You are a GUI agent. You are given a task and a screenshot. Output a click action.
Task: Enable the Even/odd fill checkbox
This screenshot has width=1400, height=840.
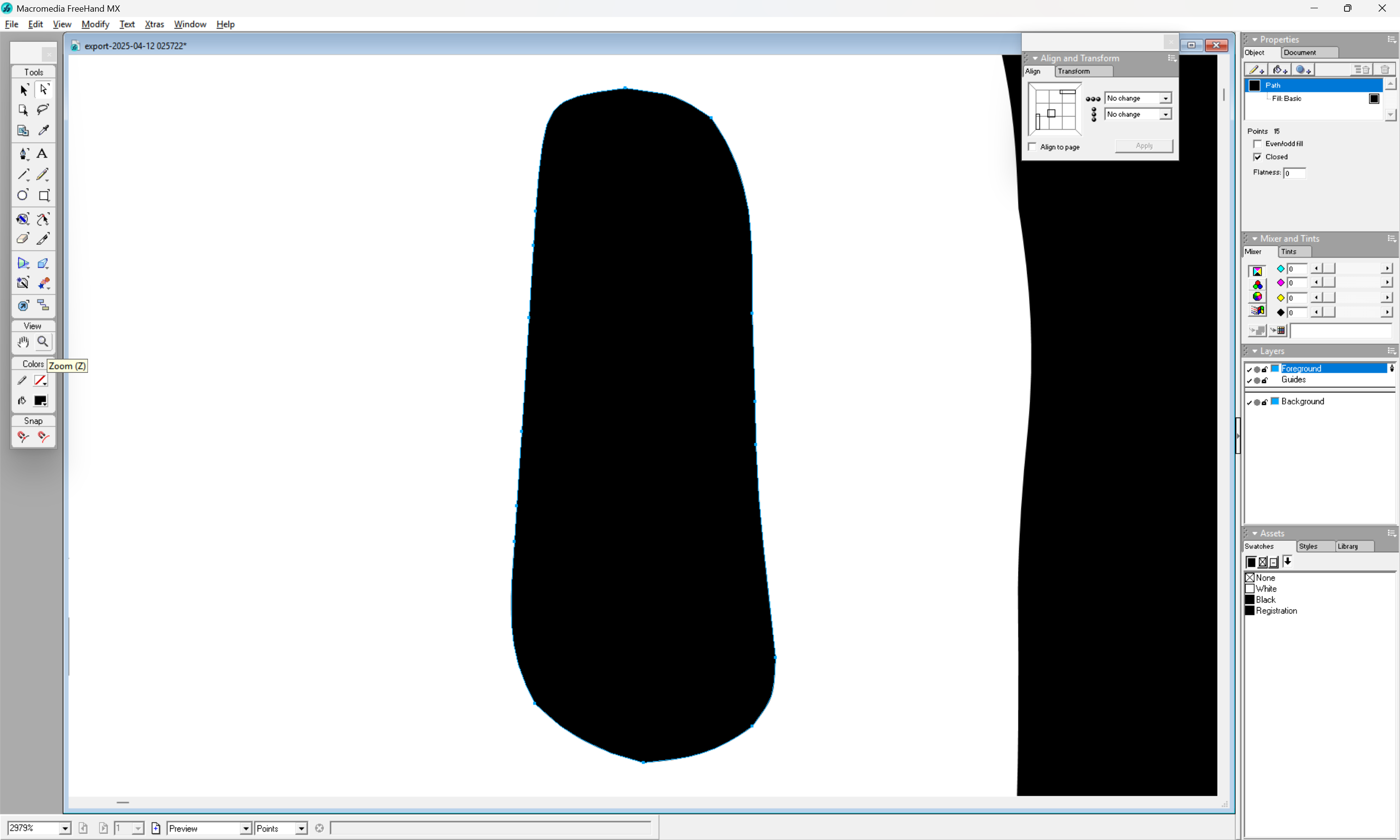(1258, 144)
